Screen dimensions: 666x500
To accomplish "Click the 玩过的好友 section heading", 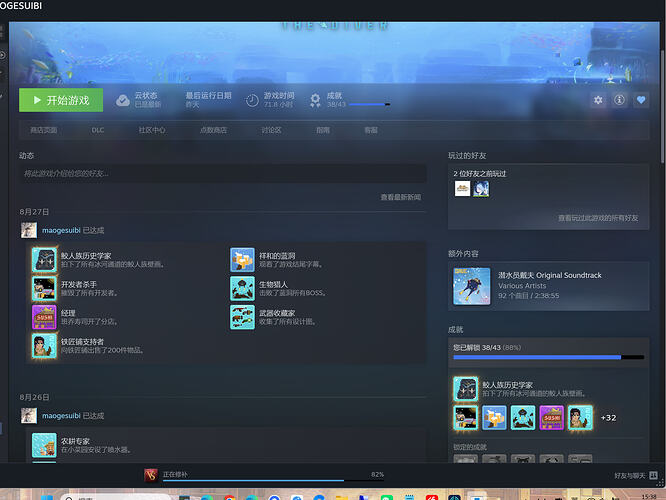I will coord(467,155).
